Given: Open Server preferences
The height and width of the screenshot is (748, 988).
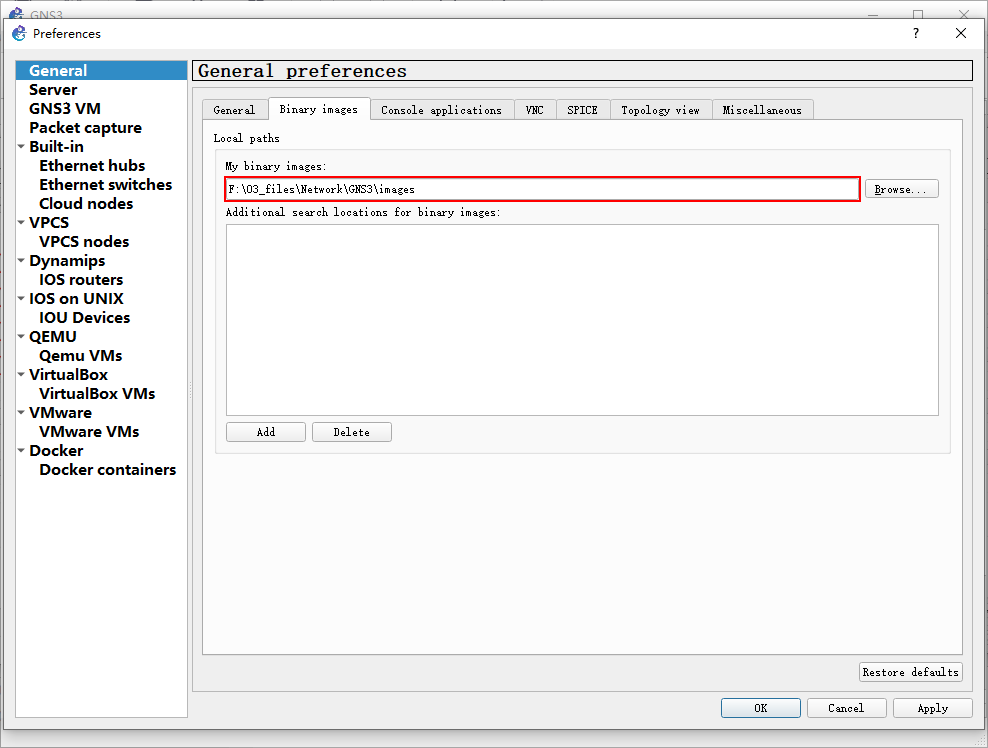Looking at the screenshot, I should tap(53, 89).
